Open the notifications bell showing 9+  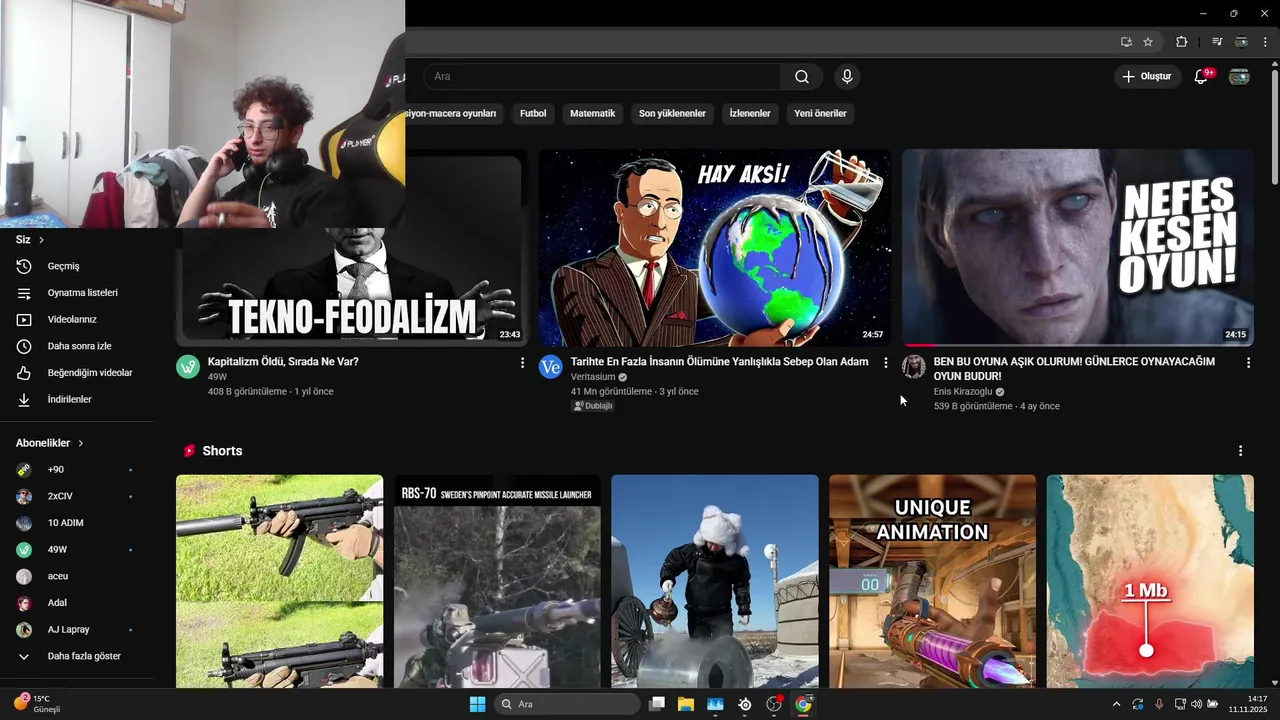(x=1202, y=76)
